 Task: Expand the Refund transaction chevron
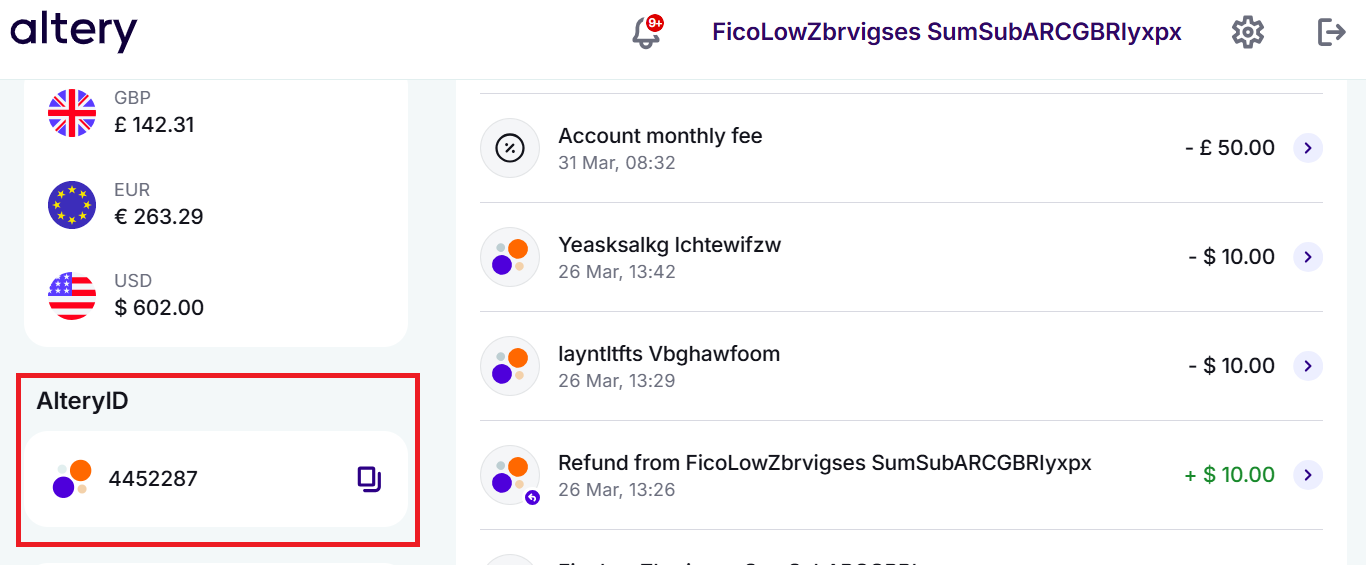[1308, 475]
